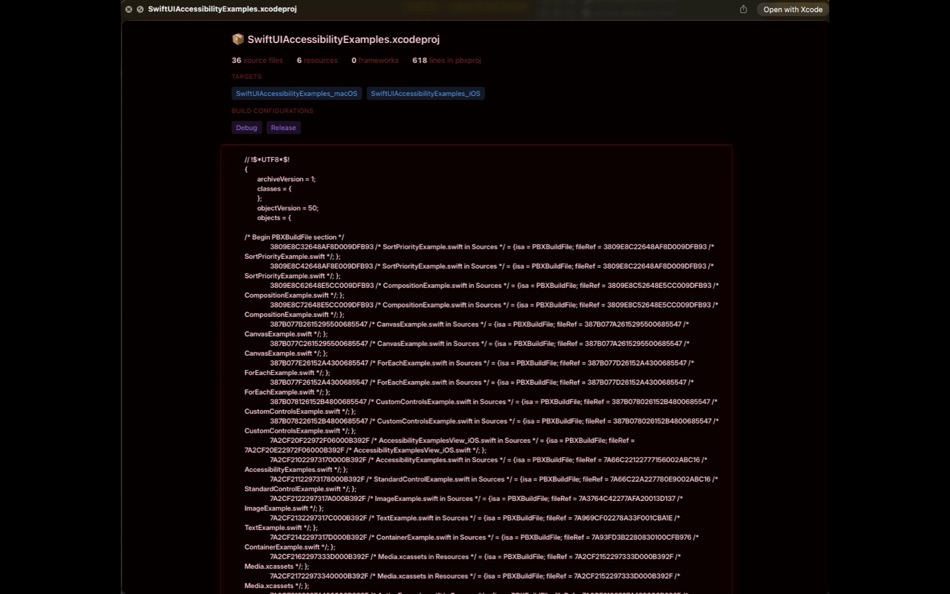Click the 'objectVersion = 50;' line
This screenshot has width=950, height=594.
(x=288, y=208)
